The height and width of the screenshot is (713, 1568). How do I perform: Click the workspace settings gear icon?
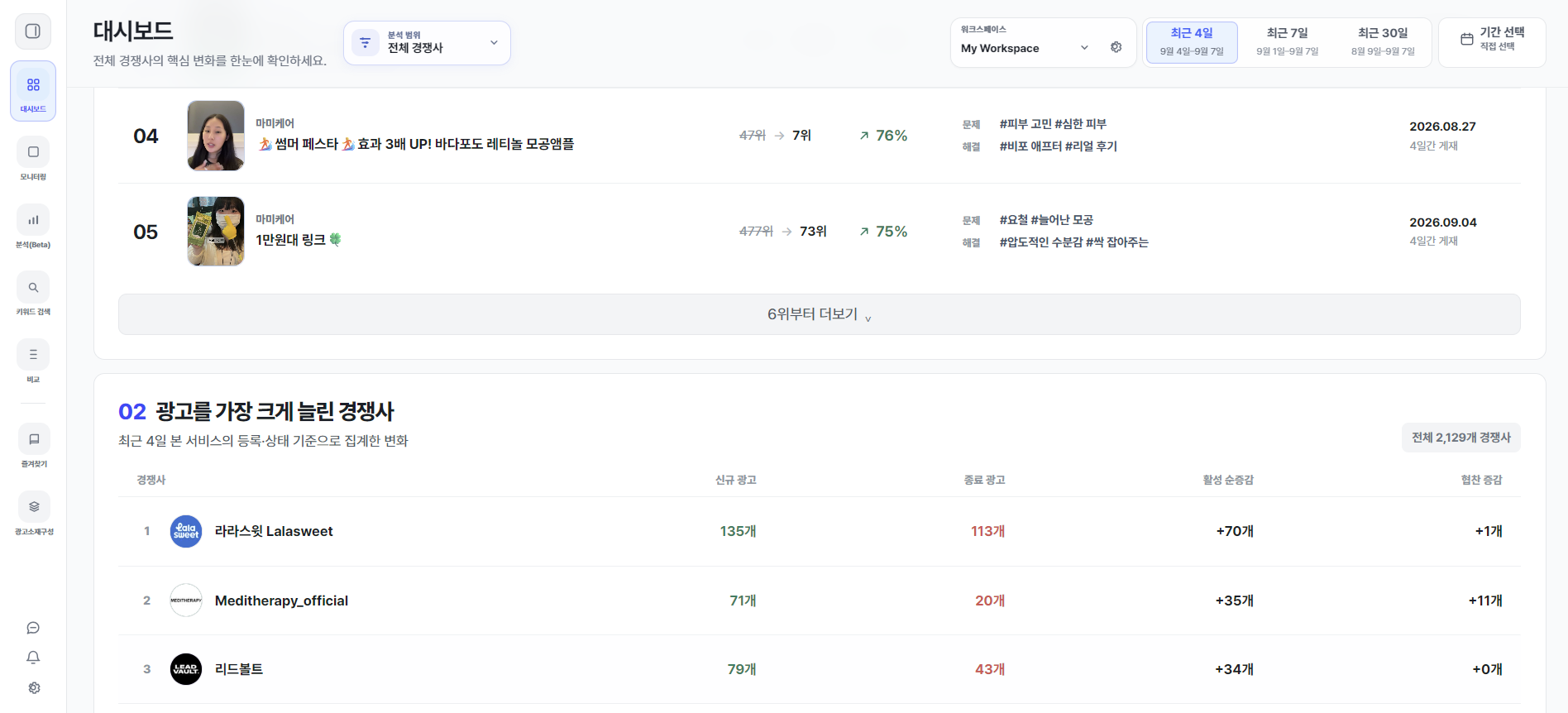tap(1116, 47)
